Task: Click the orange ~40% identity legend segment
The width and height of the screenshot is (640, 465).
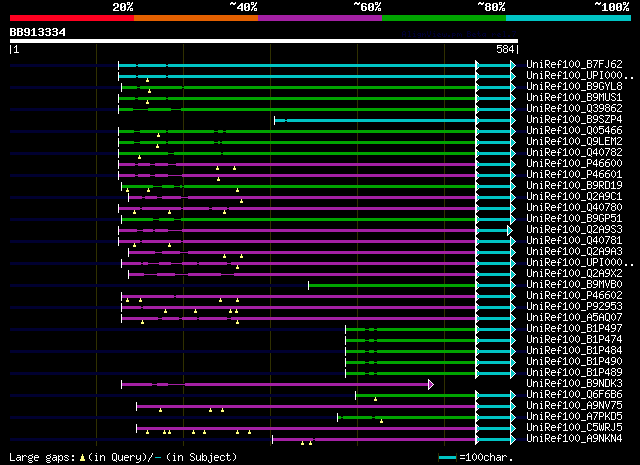Action: [x=196, y=18]
